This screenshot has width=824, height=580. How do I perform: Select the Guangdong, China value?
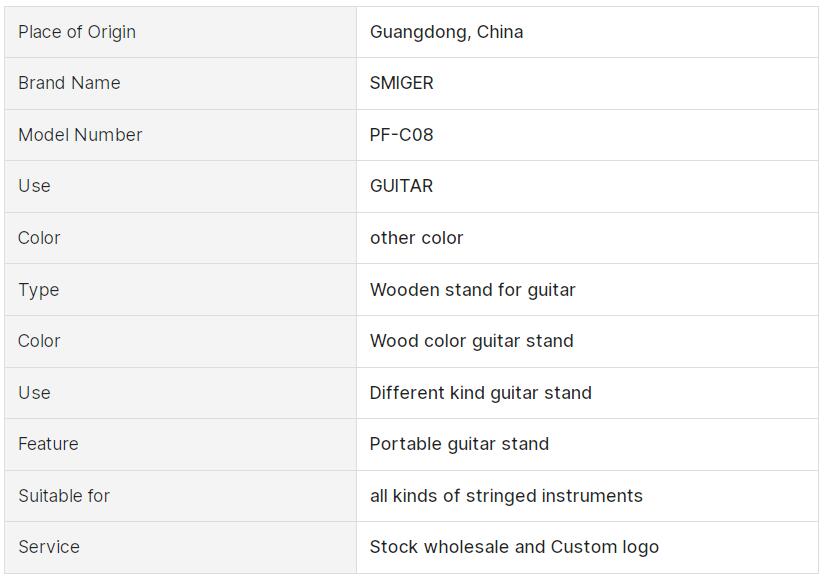(446, 32)
